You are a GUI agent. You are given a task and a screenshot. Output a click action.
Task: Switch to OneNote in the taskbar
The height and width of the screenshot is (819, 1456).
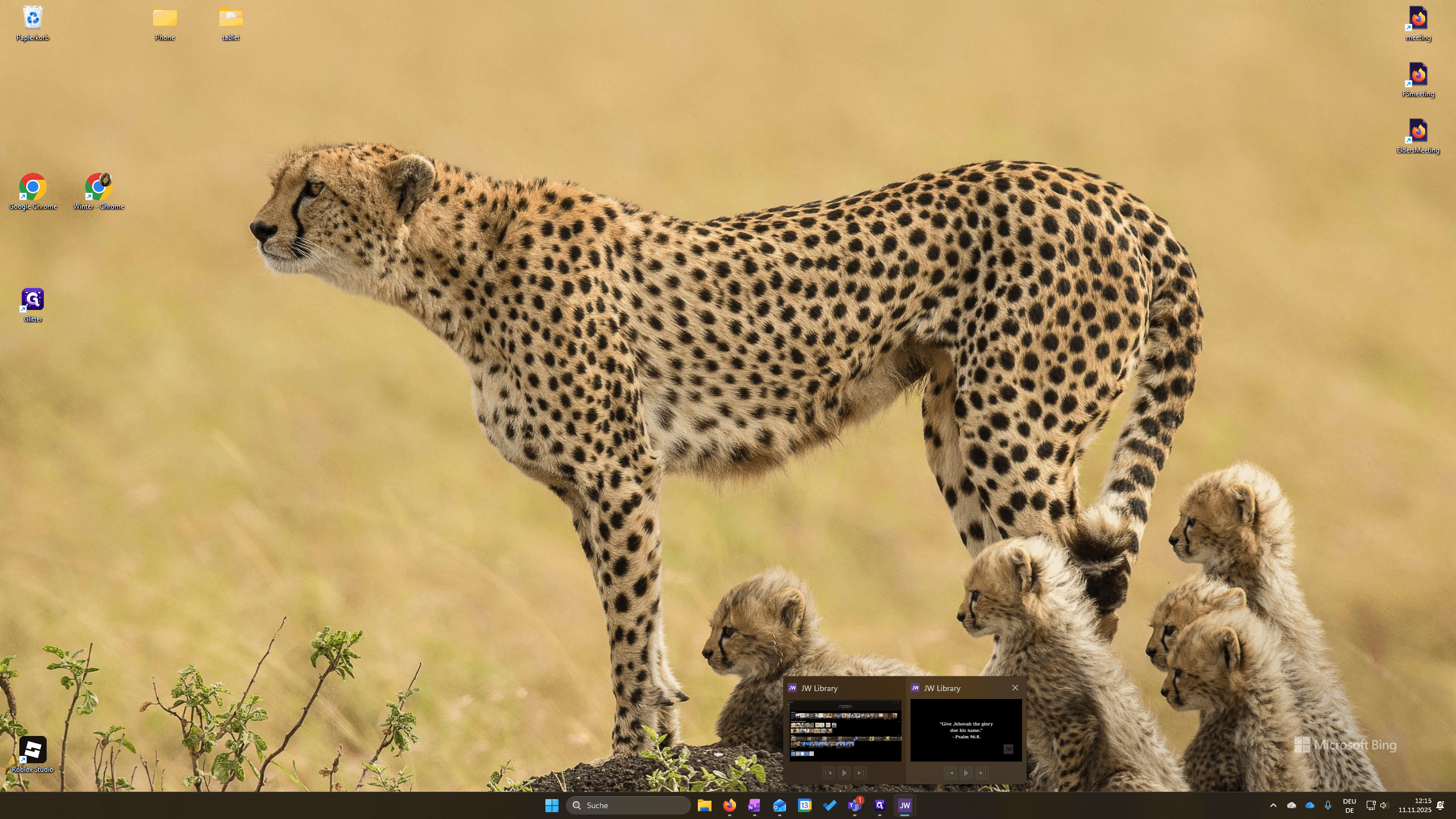[x=755, y=805]
